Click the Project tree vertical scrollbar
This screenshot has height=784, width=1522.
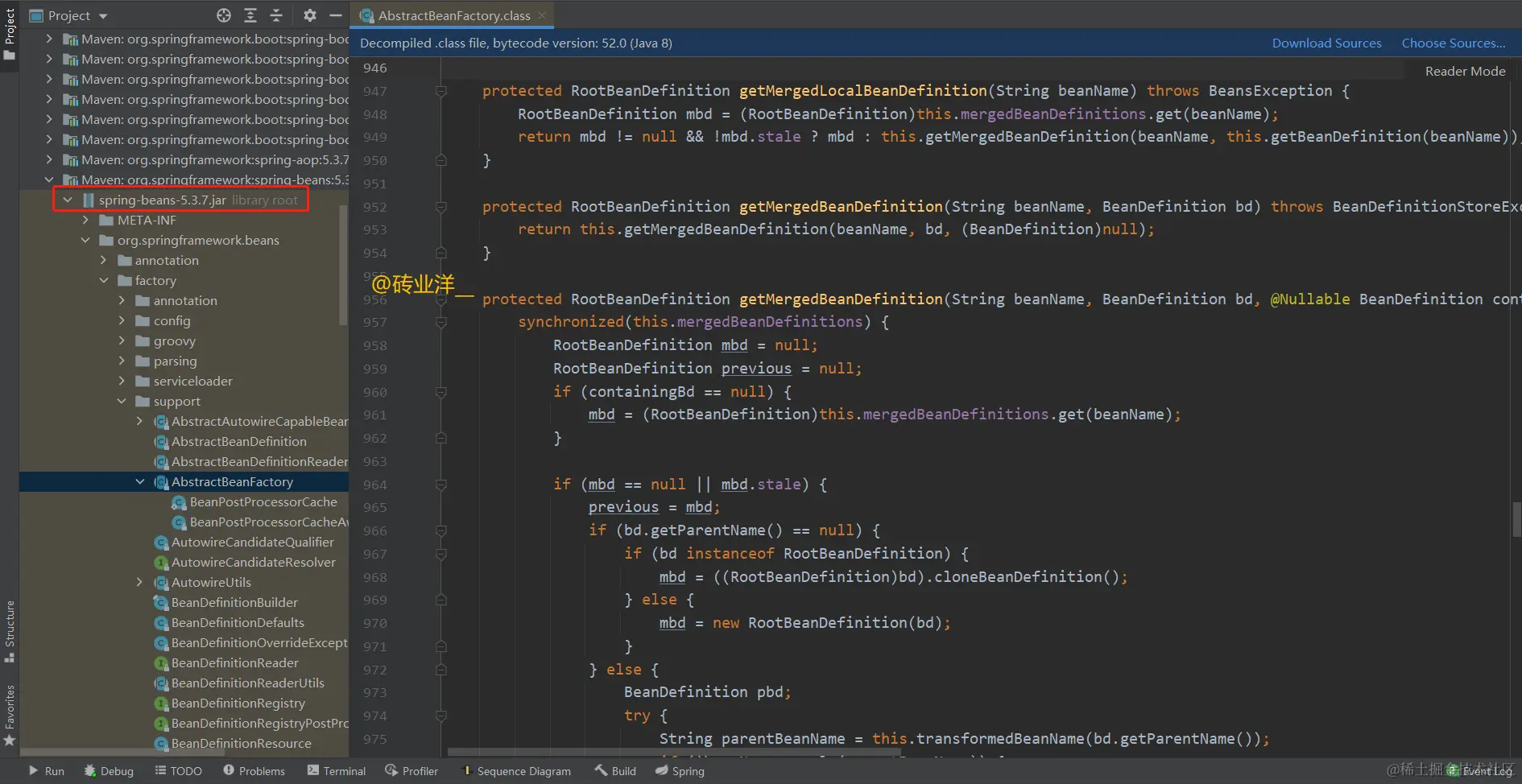344,266
